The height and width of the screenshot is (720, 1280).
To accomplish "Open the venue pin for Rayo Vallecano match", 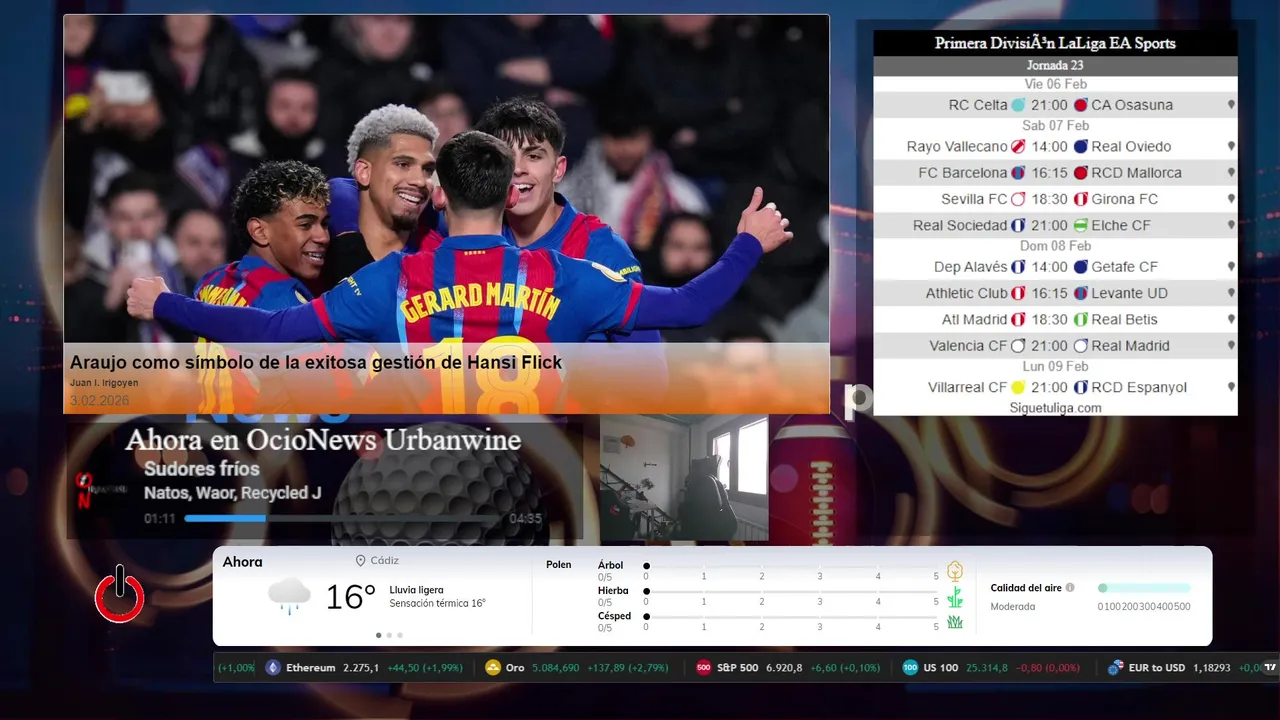I will (1231, 146).
